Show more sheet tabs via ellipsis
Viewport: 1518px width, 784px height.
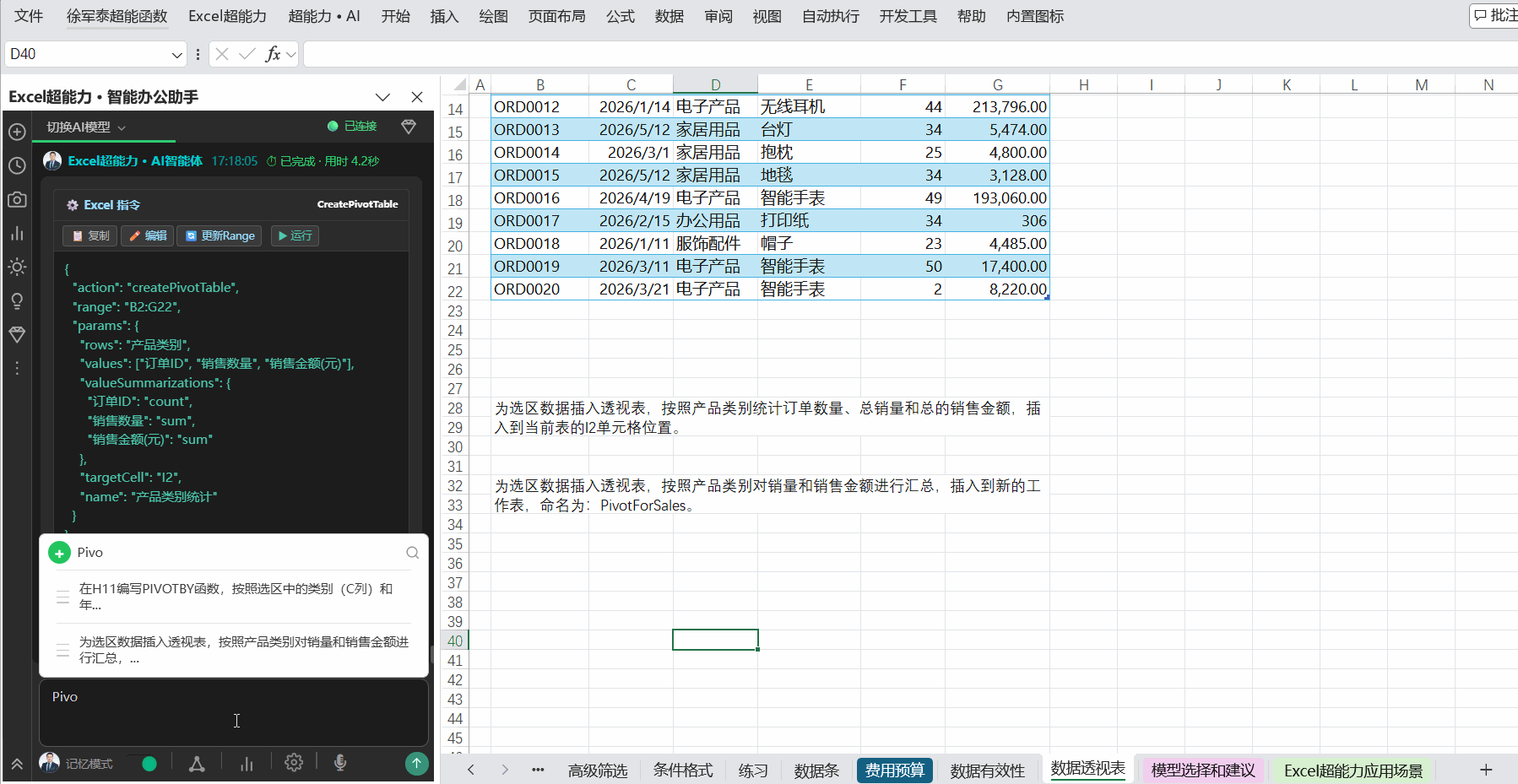coord(538,770)
